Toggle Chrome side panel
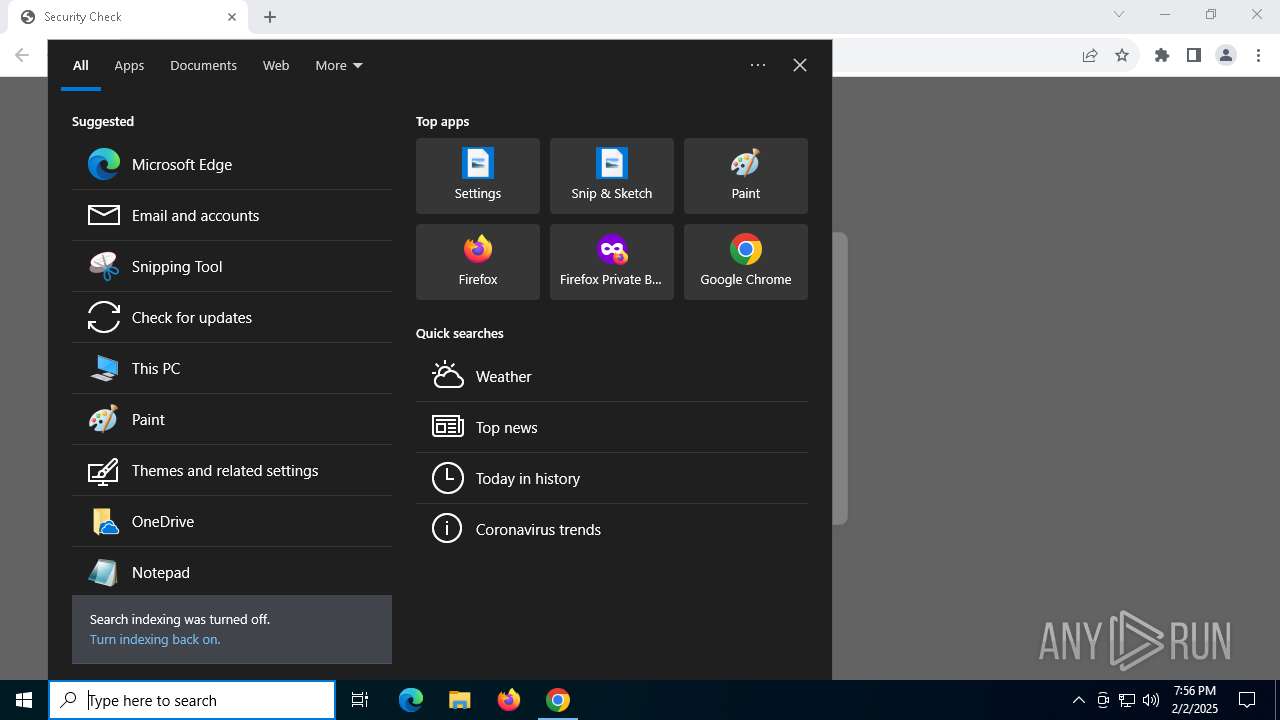Image resolution: width=1280 pixels, height=720 pixels. (x=1194, y=55)
